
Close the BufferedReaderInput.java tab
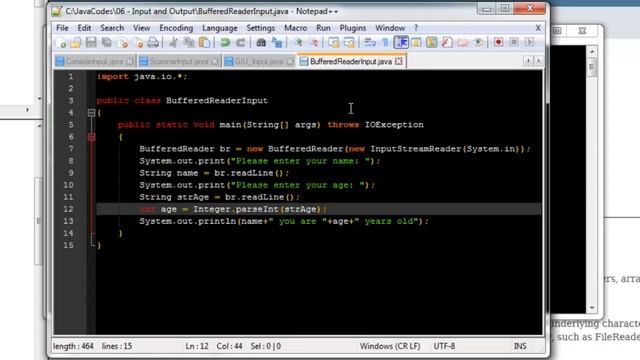399,61
